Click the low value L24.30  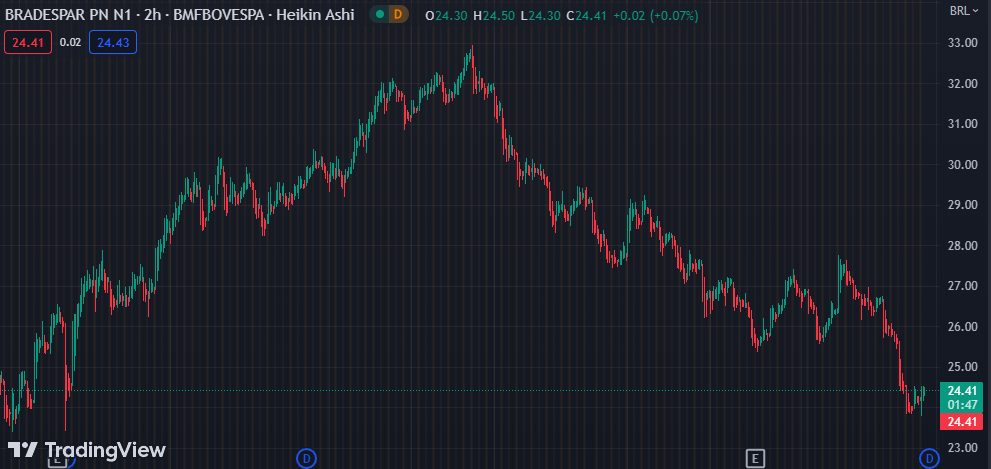point(540,15)
